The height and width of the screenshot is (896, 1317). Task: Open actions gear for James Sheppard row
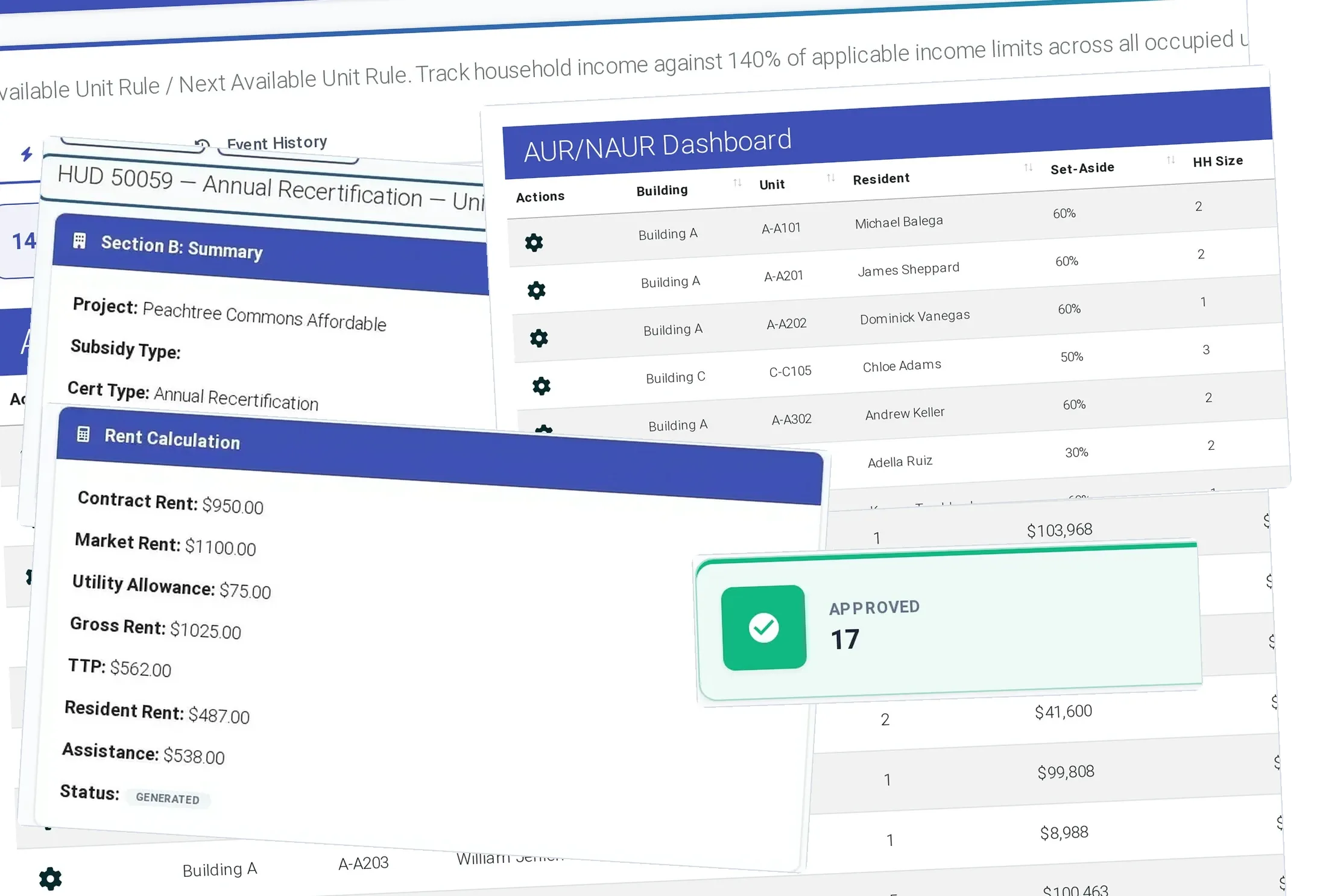pyautogui.click(x=536, y=291)
